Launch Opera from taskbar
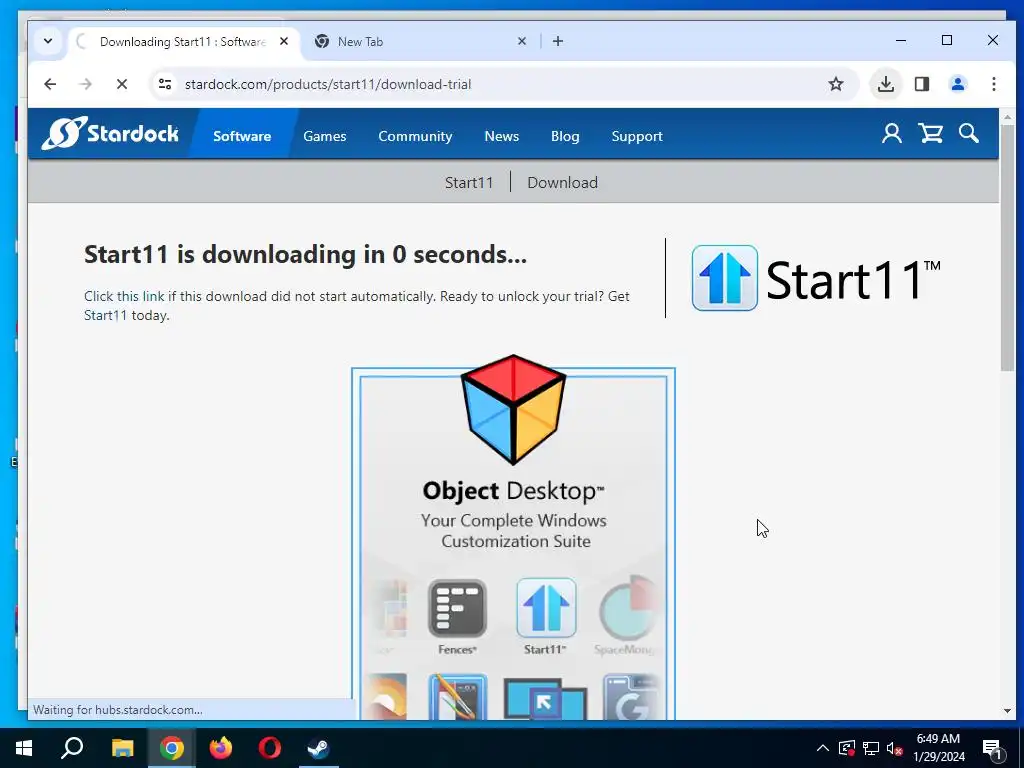This screenshot has height=768, width=1024. [269, 748]
